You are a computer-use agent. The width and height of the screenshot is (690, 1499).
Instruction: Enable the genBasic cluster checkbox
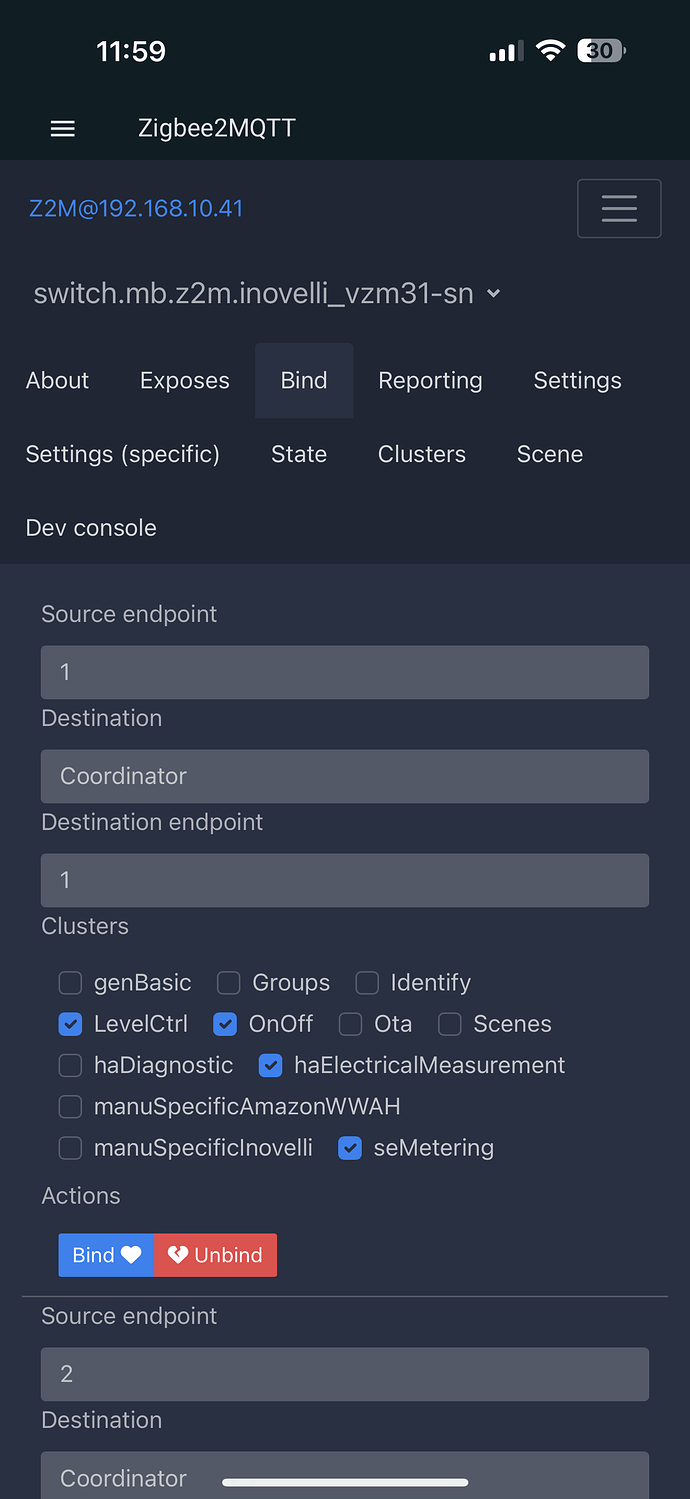70,983
